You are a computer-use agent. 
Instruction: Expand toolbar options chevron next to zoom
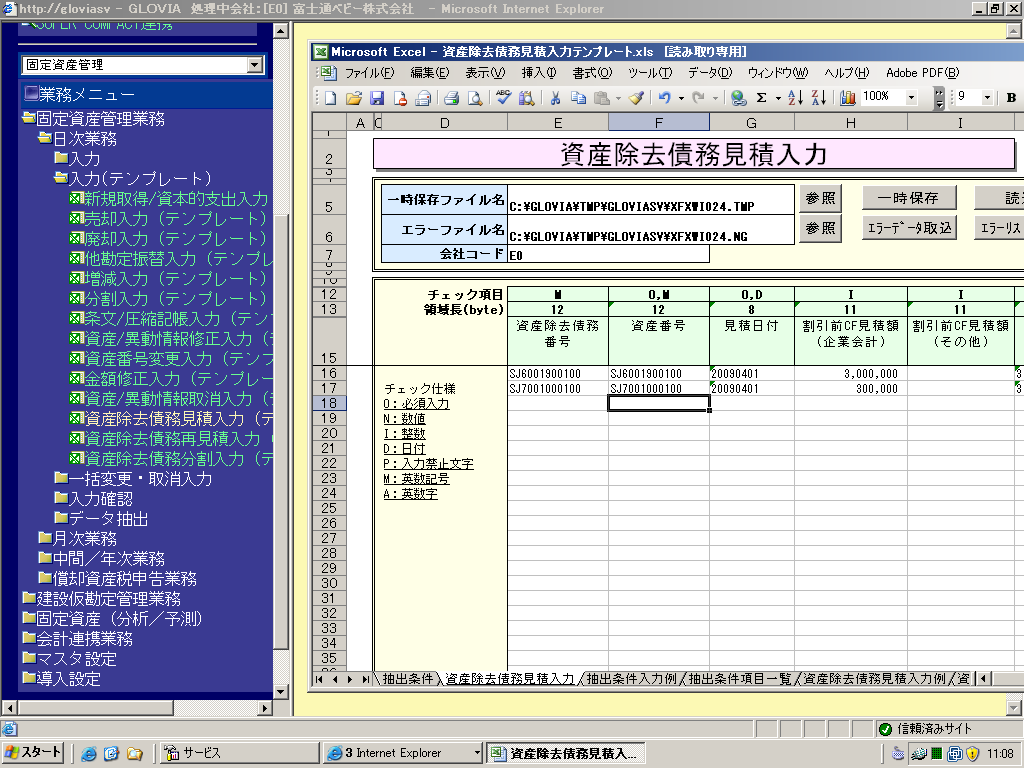click(x=938, y=98)
